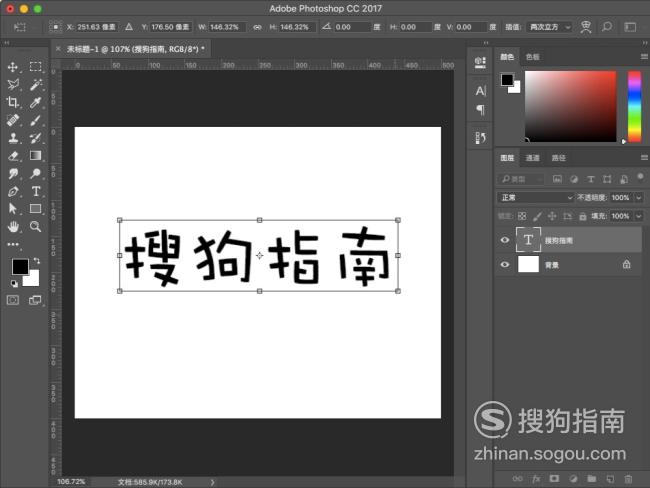This screenshot has width=650, height=488.
Task: Toggle lock all layers
Action: pyautogui.click(x=582, y=216)
